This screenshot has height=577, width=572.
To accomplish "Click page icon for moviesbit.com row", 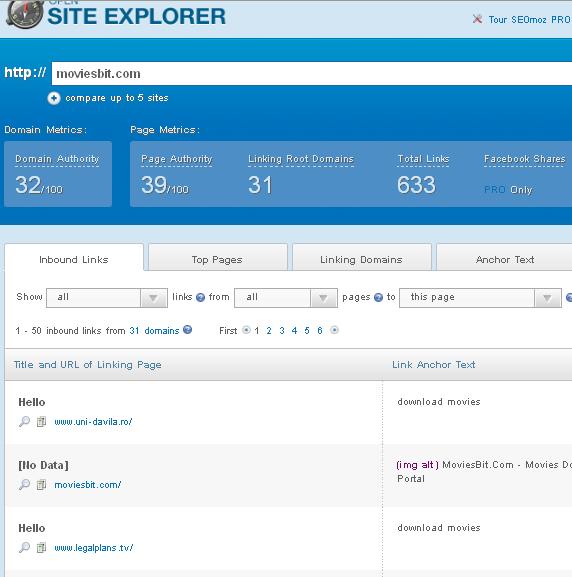I will (41, 484).
